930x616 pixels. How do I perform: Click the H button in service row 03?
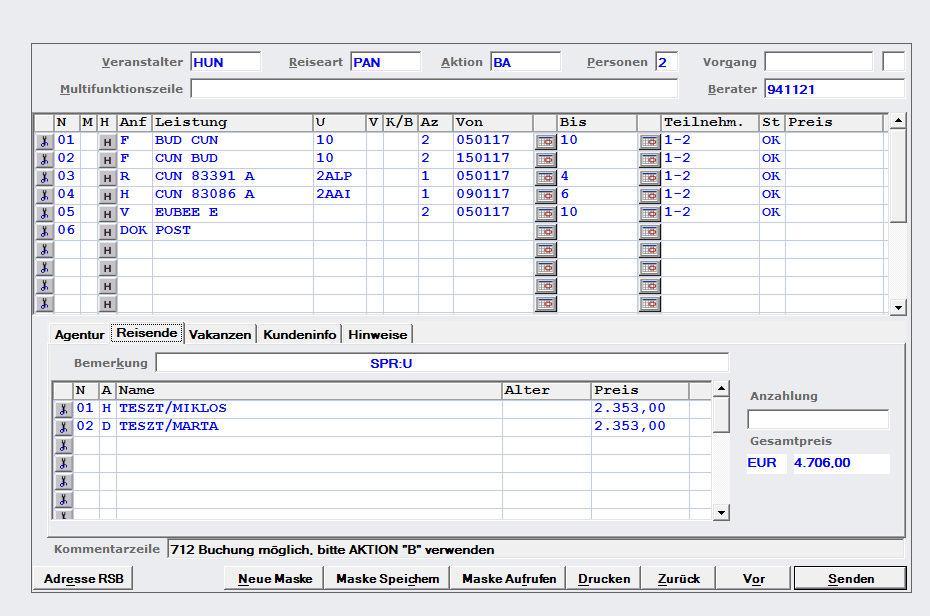pyautogui.click(x=107, y=177)
